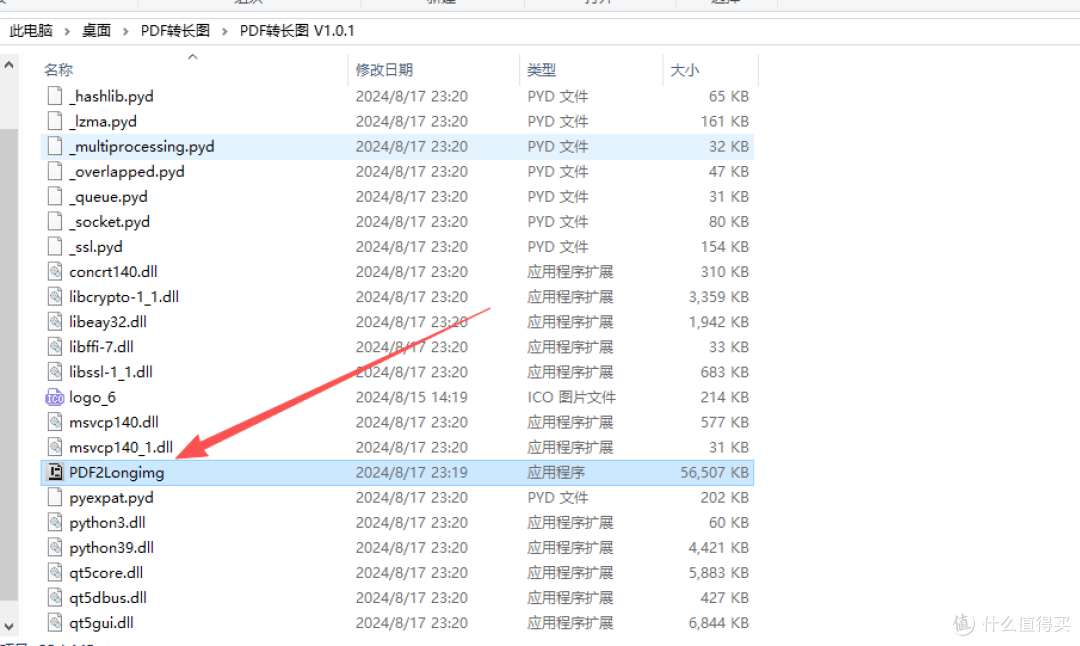Image resolution: width=1080 pixels, height=646 pixels.
Task: Click the qt5core.dll file icon
Action: pyautogui.click(x=55, y=572)
